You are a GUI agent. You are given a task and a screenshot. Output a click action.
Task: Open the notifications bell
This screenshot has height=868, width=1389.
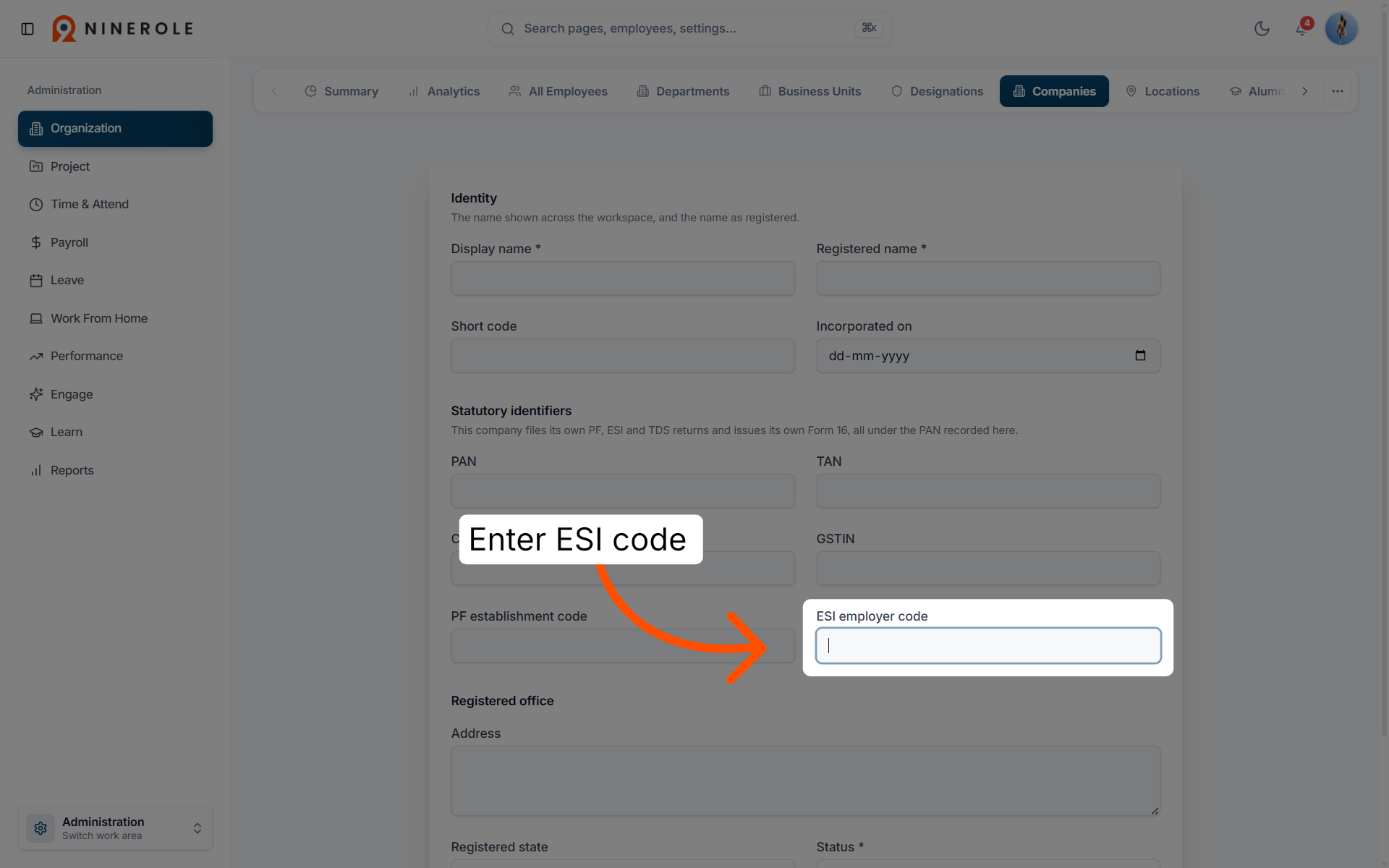[x=1301, y=29]
